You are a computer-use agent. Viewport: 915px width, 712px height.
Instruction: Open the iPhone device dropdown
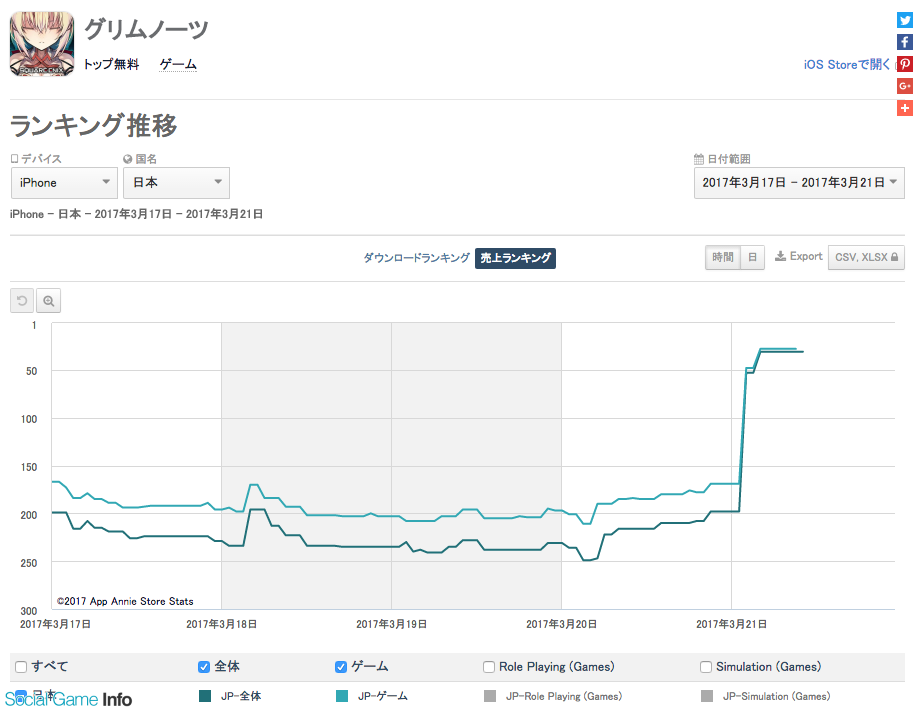coord(64,183)
